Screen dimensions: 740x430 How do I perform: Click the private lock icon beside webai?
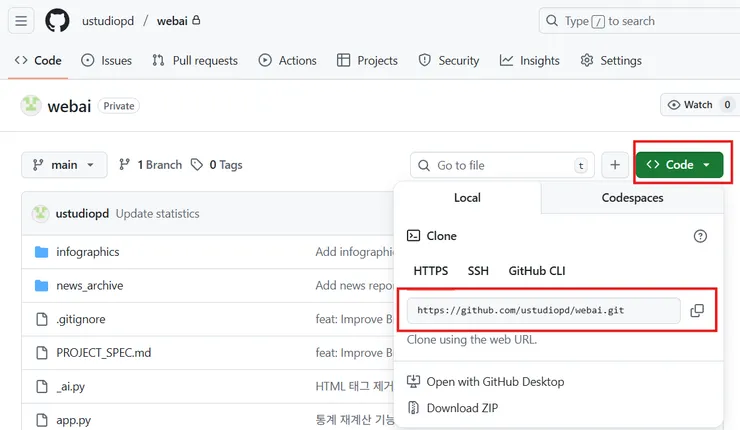point(196,20)
